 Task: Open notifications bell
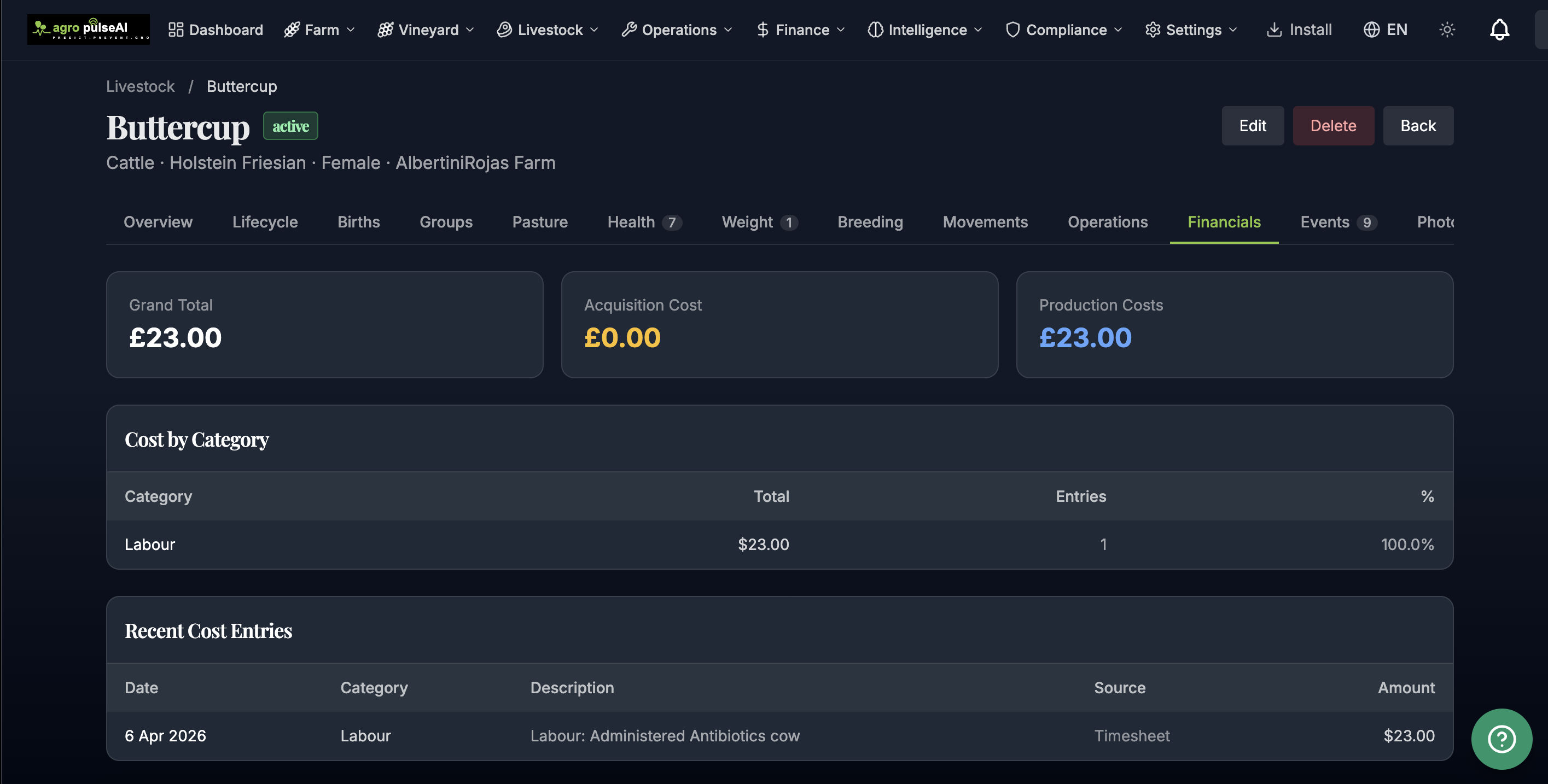click(x=1499, y=30)
